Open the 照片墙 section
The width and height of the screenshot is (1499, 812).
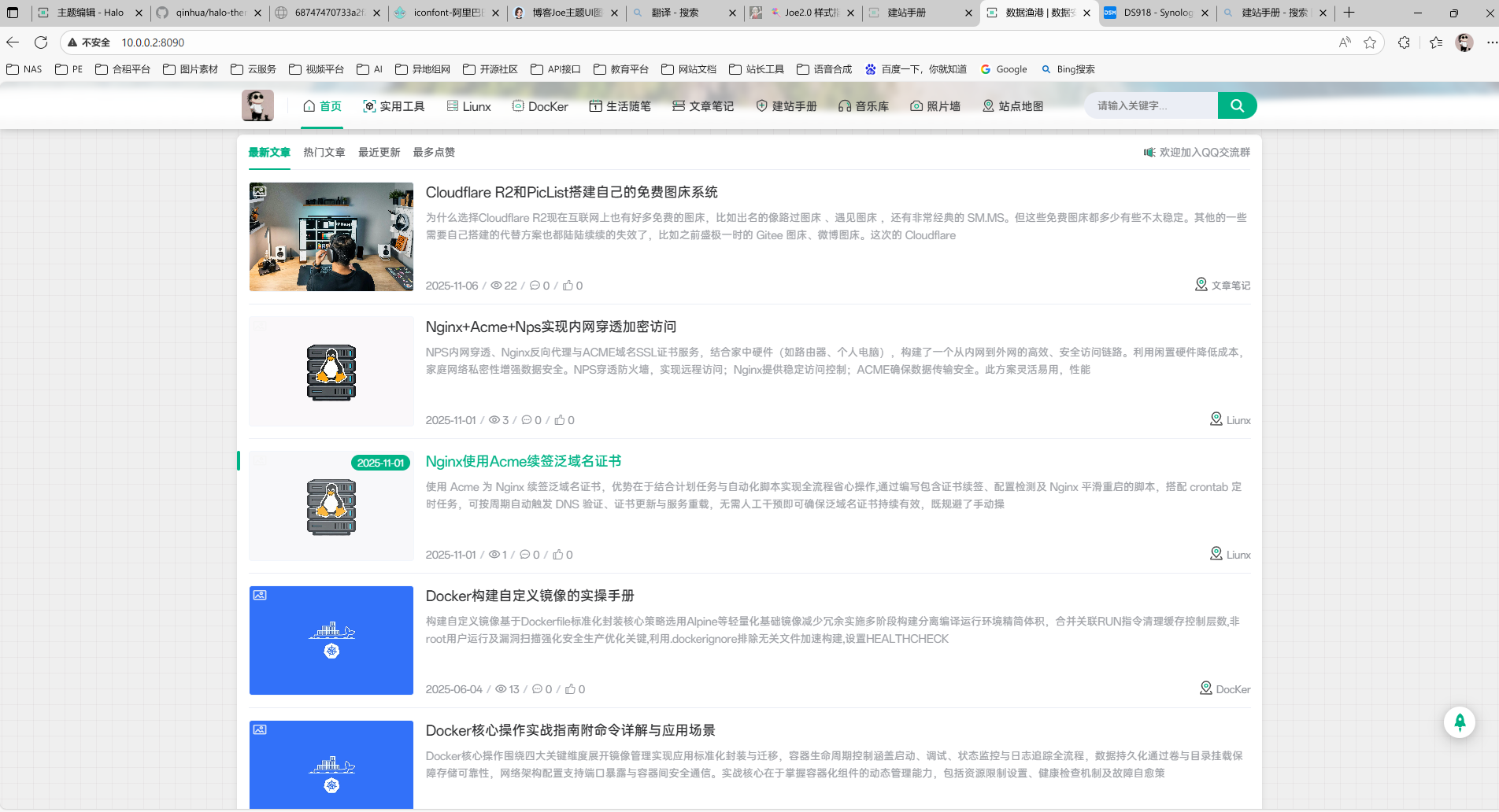click(x=935, y=105)
